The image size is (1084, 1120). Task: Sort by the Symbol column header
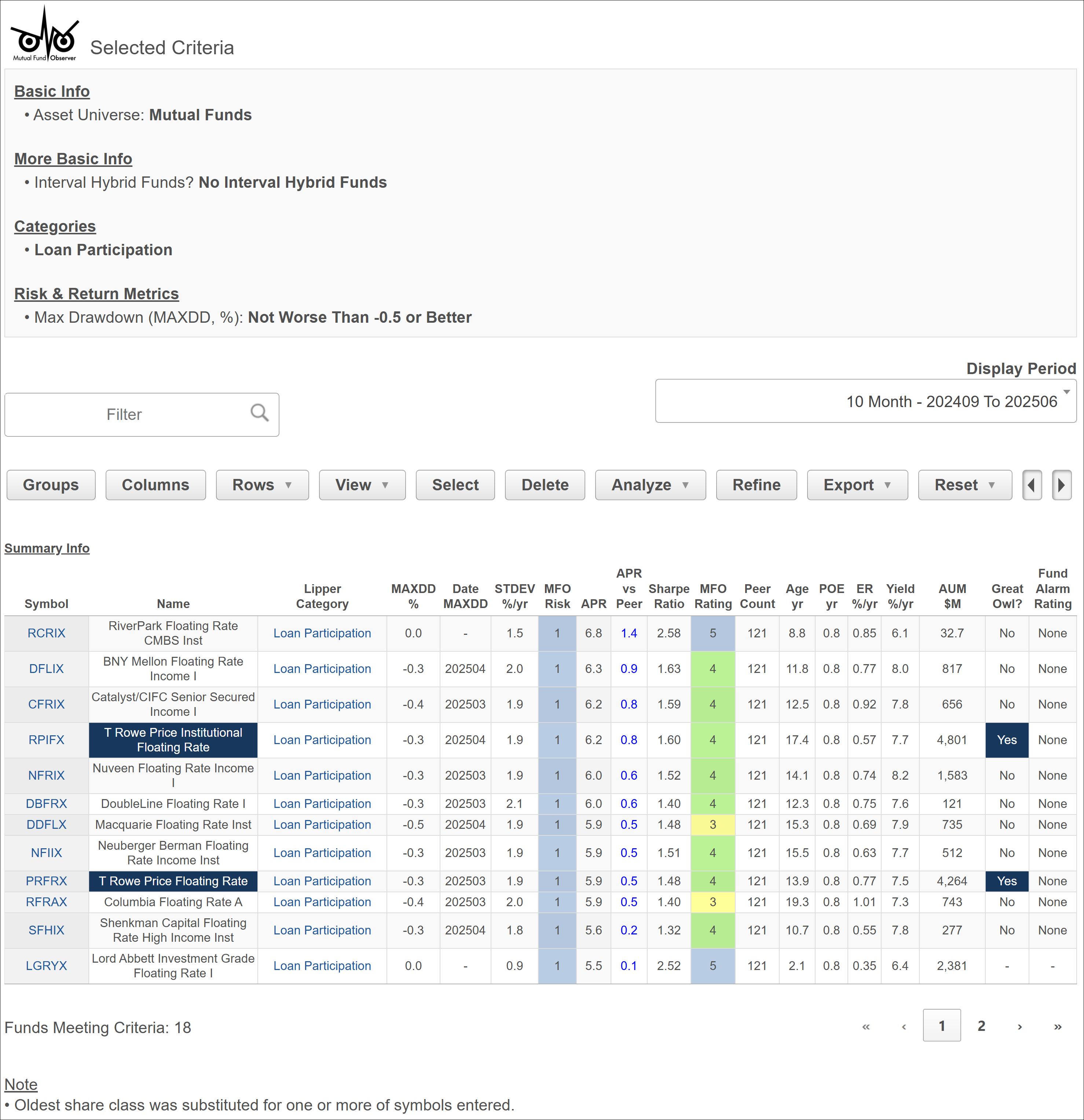(46, 604)
